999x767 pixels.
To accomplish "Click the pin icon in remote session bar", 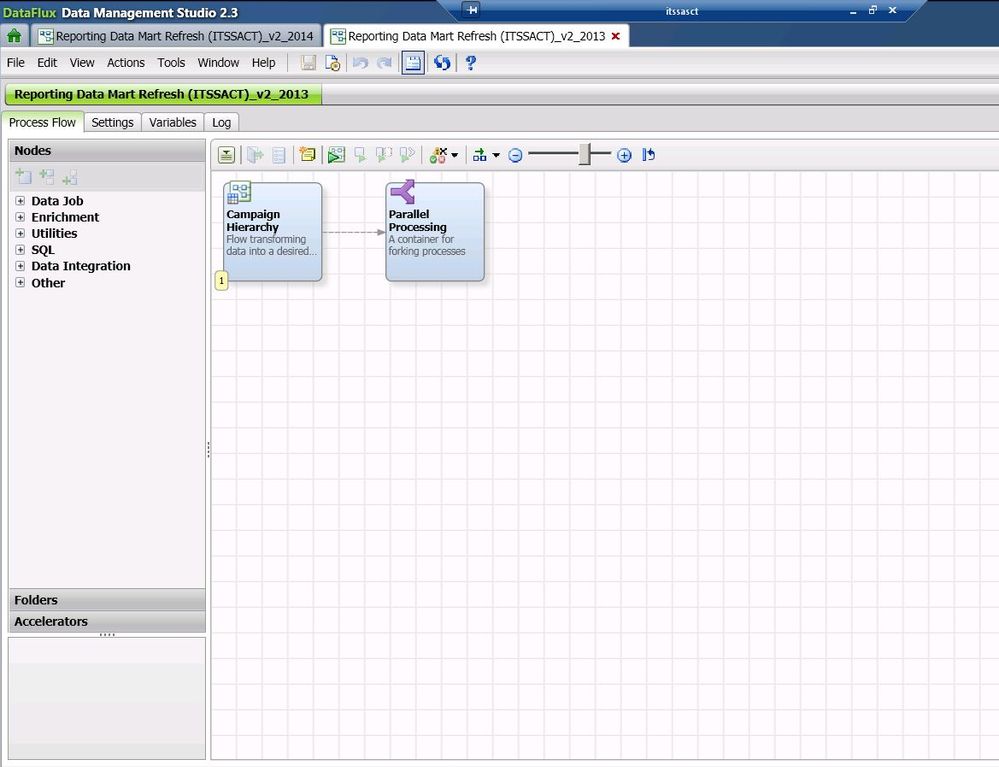I will click(471, 10).
